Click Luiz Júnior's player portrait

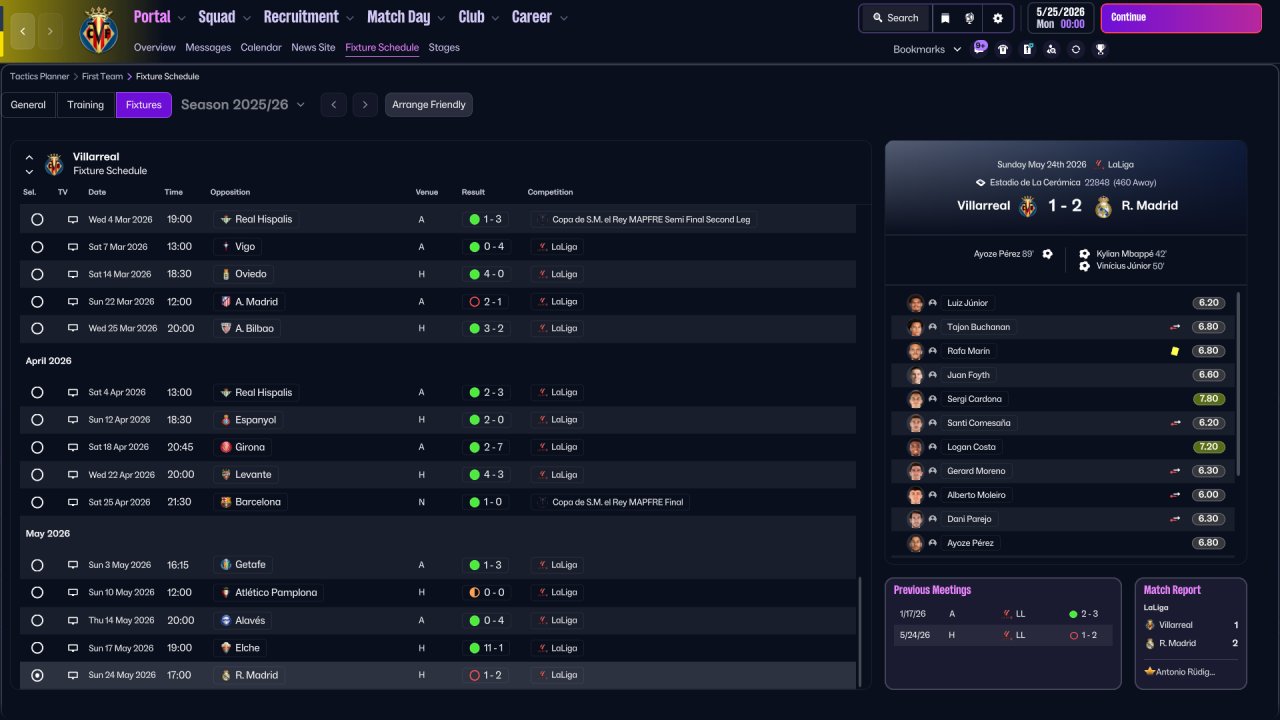pyautogui.click(x=914, y=303)
